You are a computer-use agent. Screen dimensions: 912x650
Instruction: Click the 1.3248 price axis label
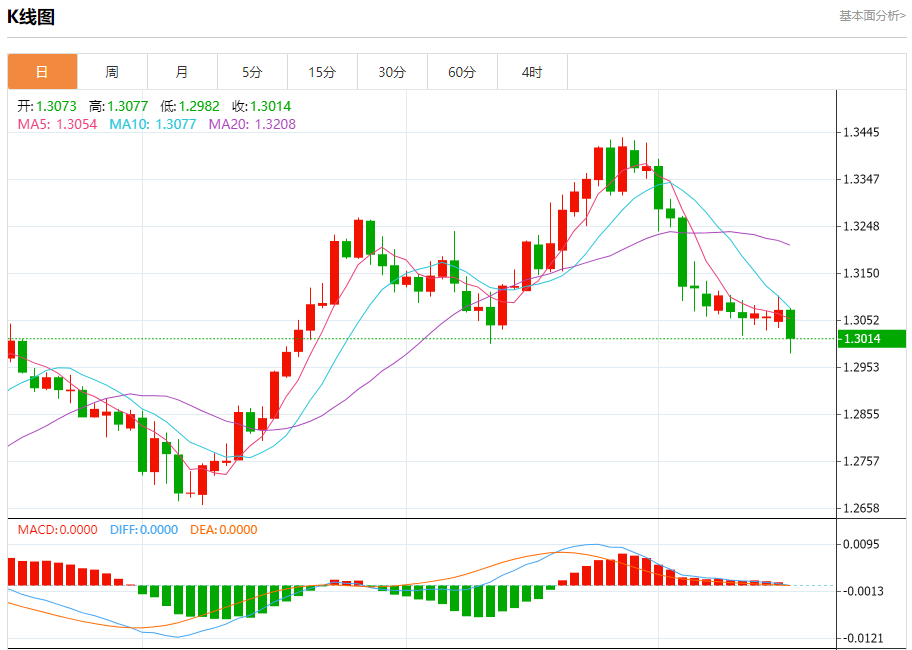point(861,226)
